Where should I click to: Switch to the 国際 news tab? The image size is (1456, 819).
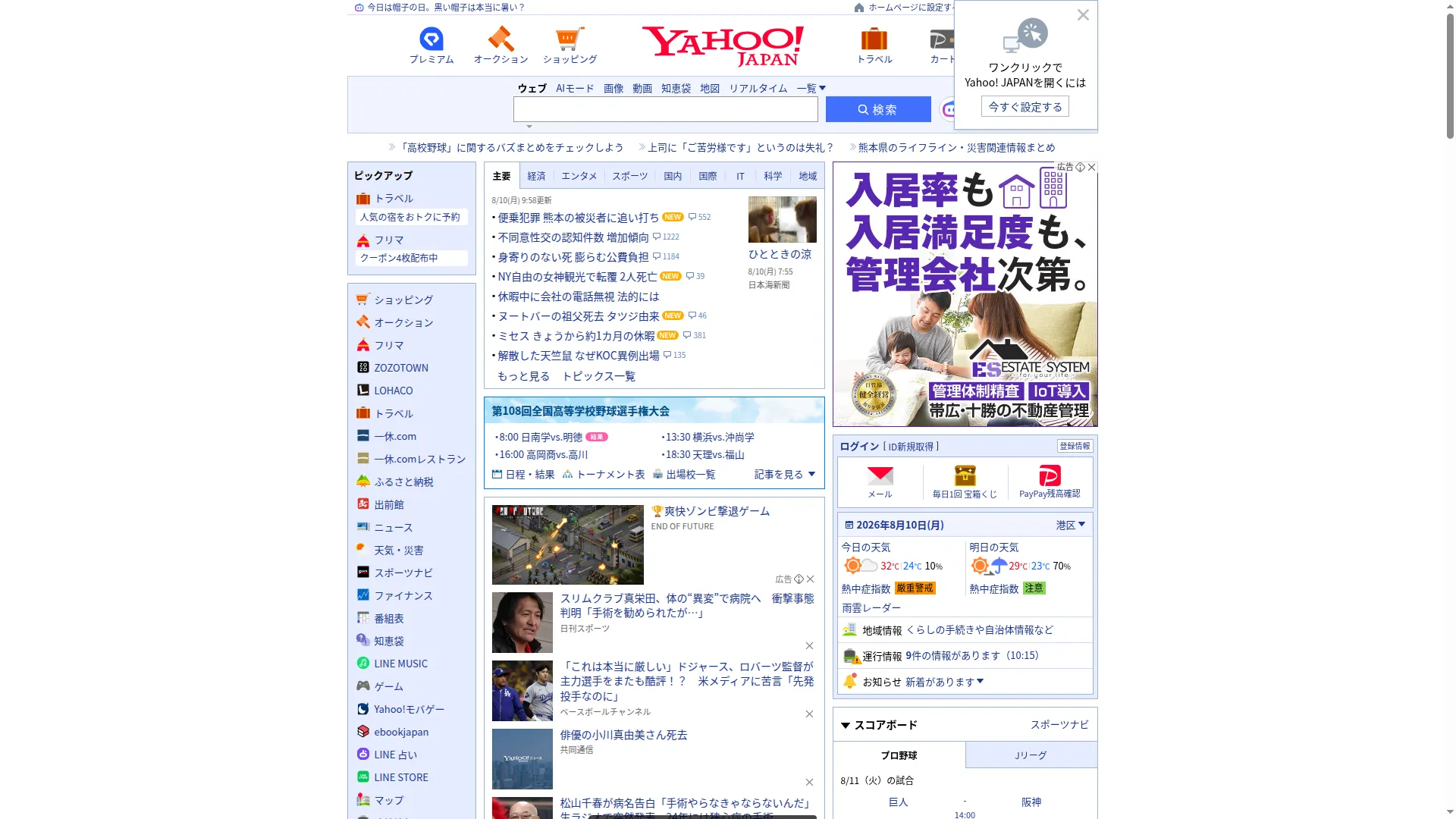tap(708, 176)
